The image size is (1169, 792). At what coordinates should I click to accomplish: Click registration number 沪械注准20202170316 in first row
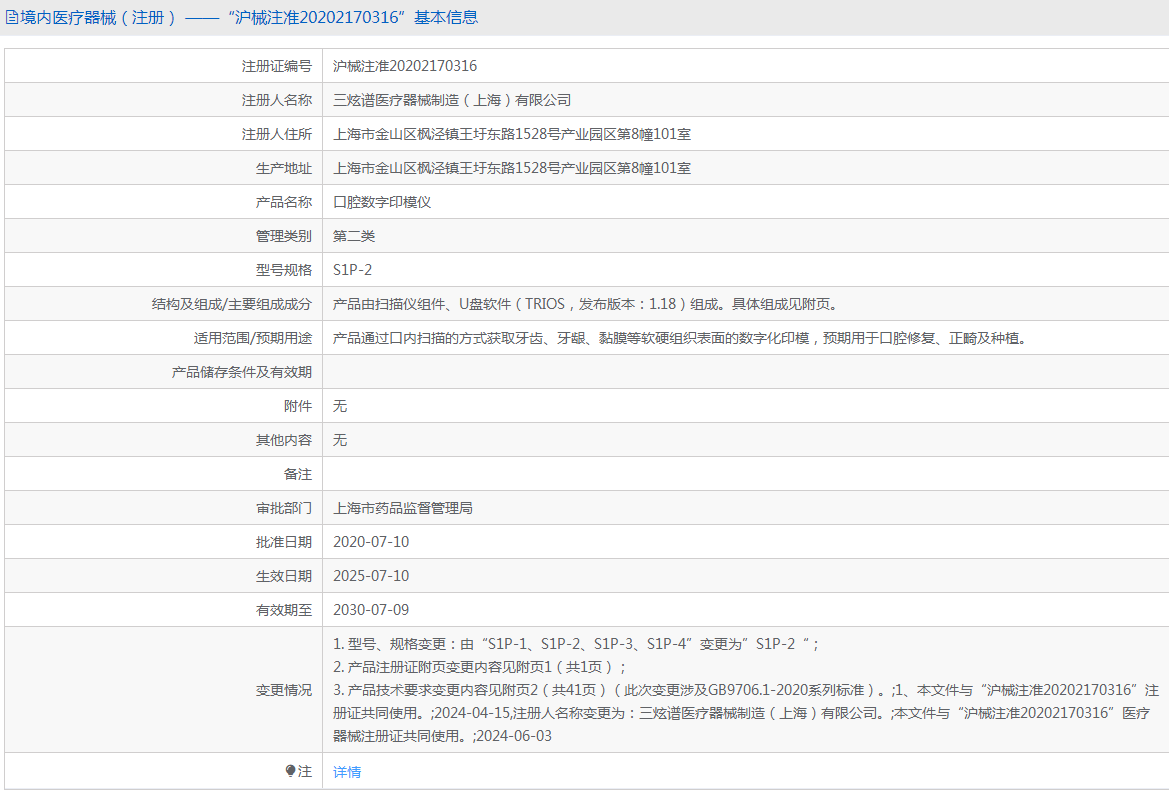point(405,66)
